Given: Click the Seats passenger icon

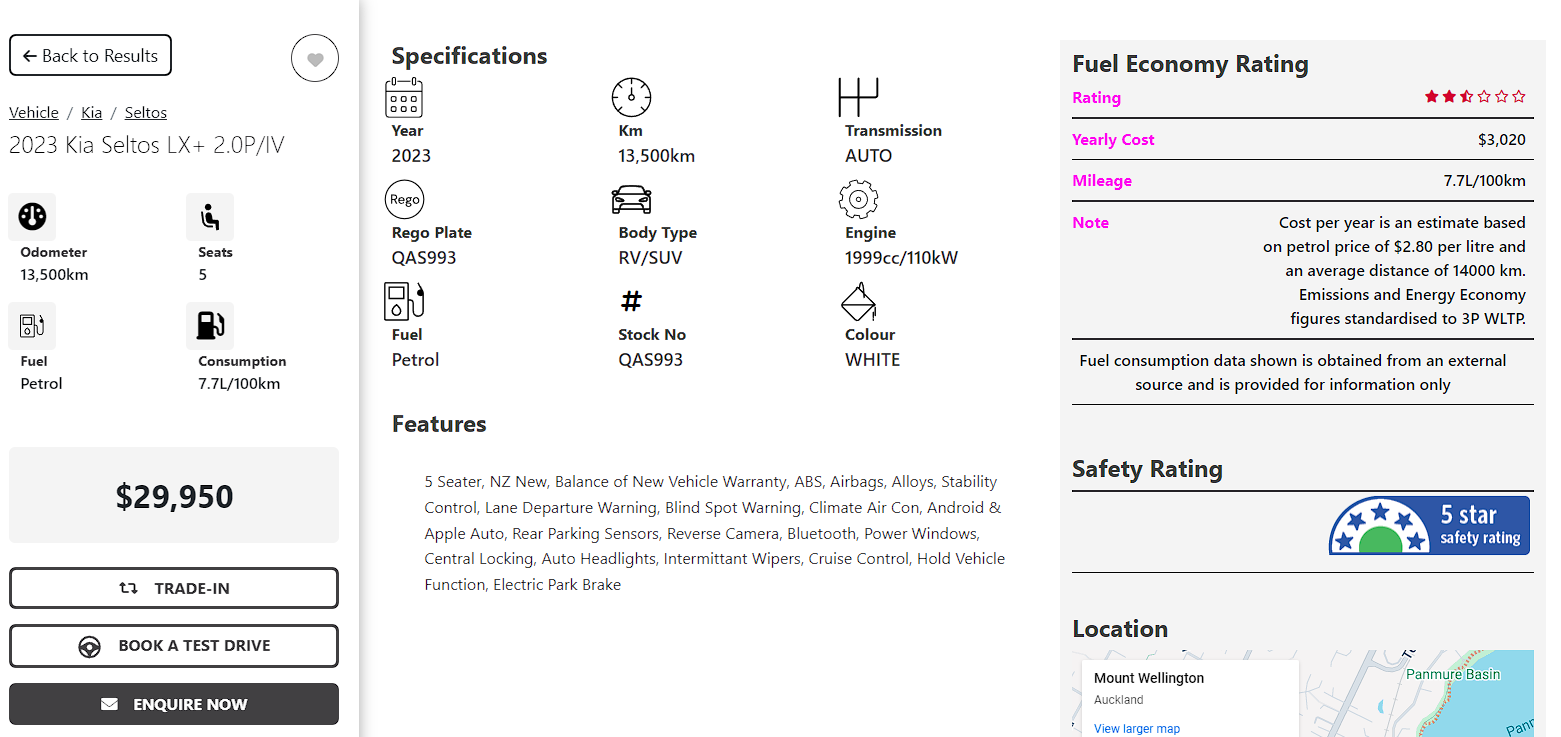Looking at the screenshot, I should point(210,217).
